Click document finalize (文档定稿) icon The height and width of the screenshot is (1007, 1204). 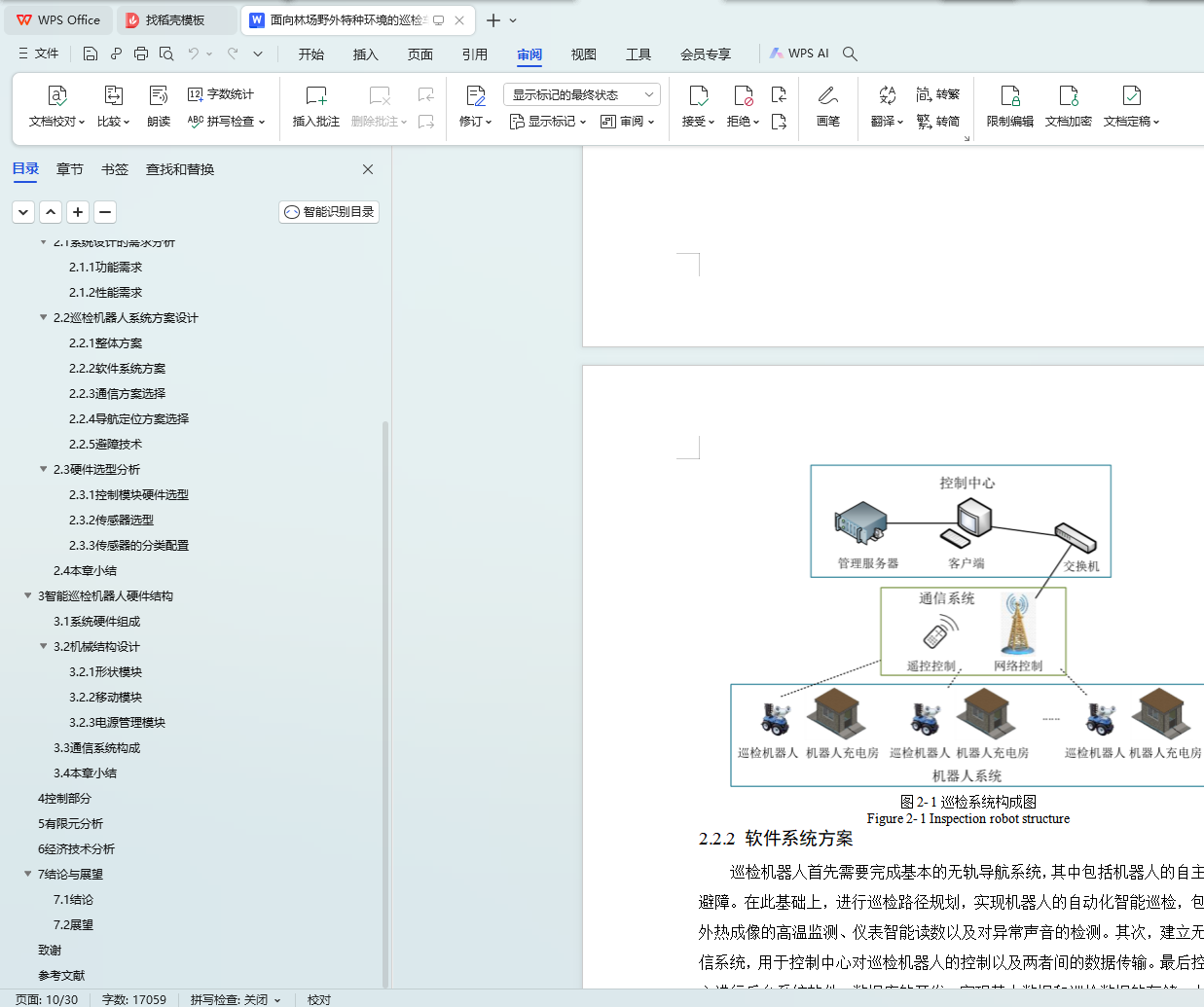[x=1131, y=95]
